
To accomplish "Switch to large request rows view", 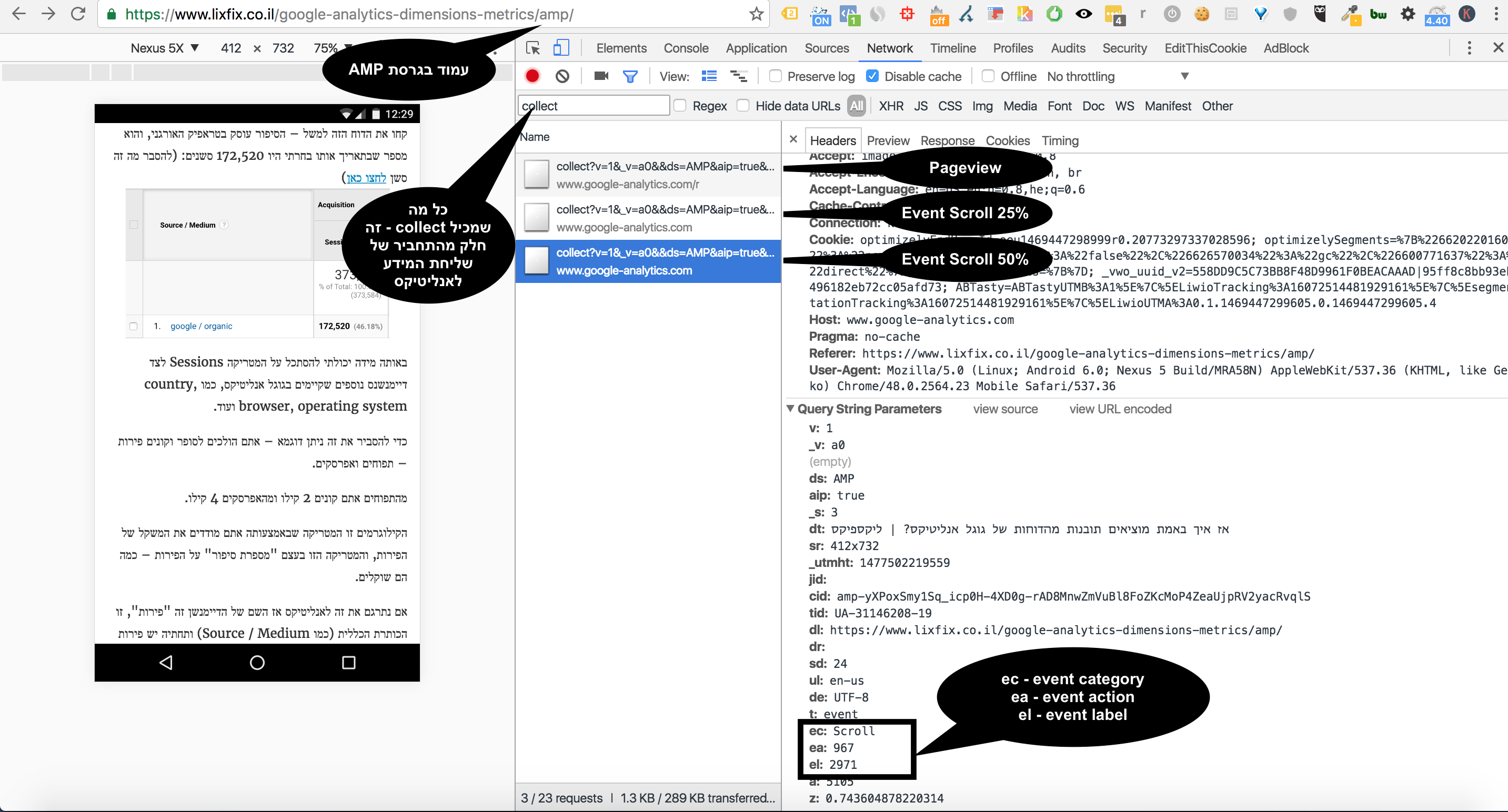I will pos(709,76).
